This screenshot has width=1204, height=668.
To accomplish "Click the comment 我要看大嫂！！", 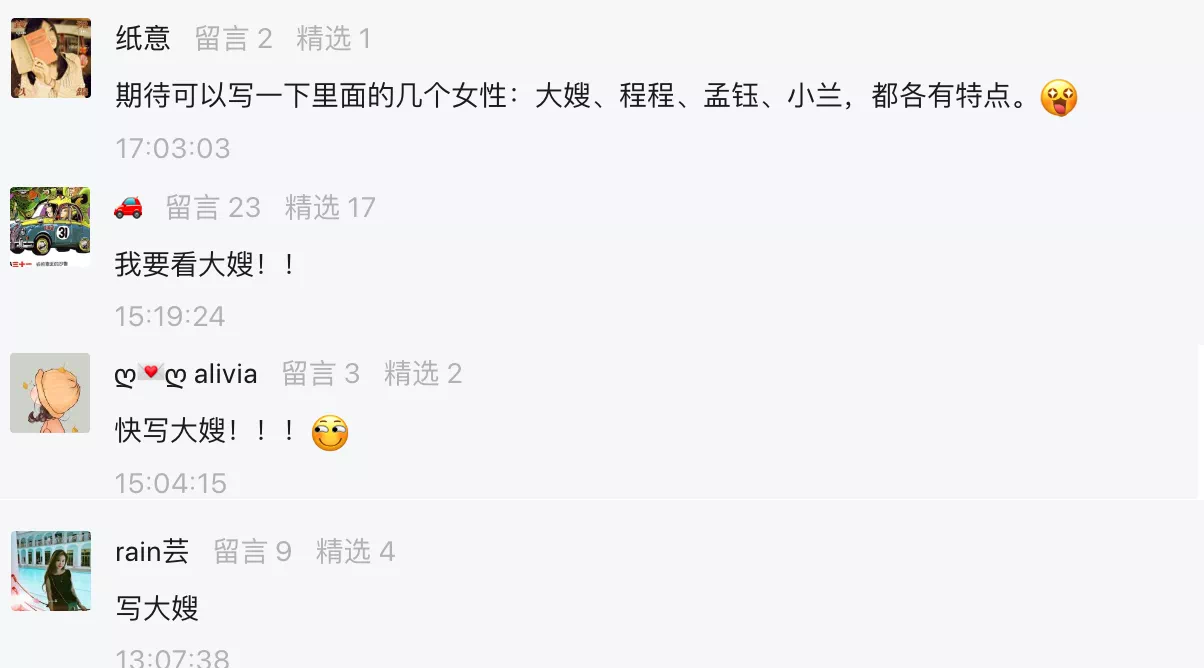I will pyautogui.click(x=207, y=264).
